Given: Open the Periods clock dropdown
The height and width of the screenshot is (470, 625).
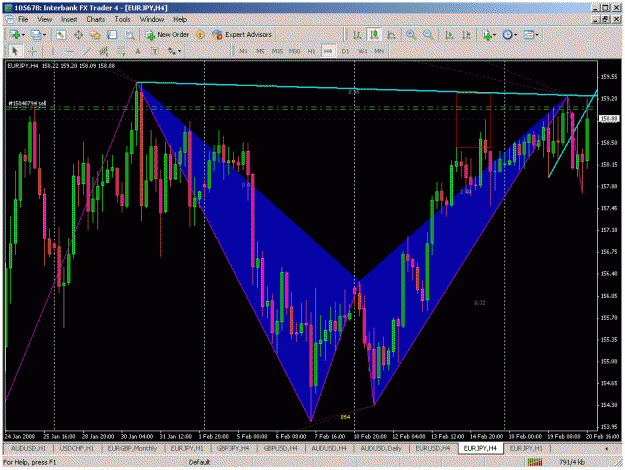Looking at the screenshot, I should [x=510, y=35].
